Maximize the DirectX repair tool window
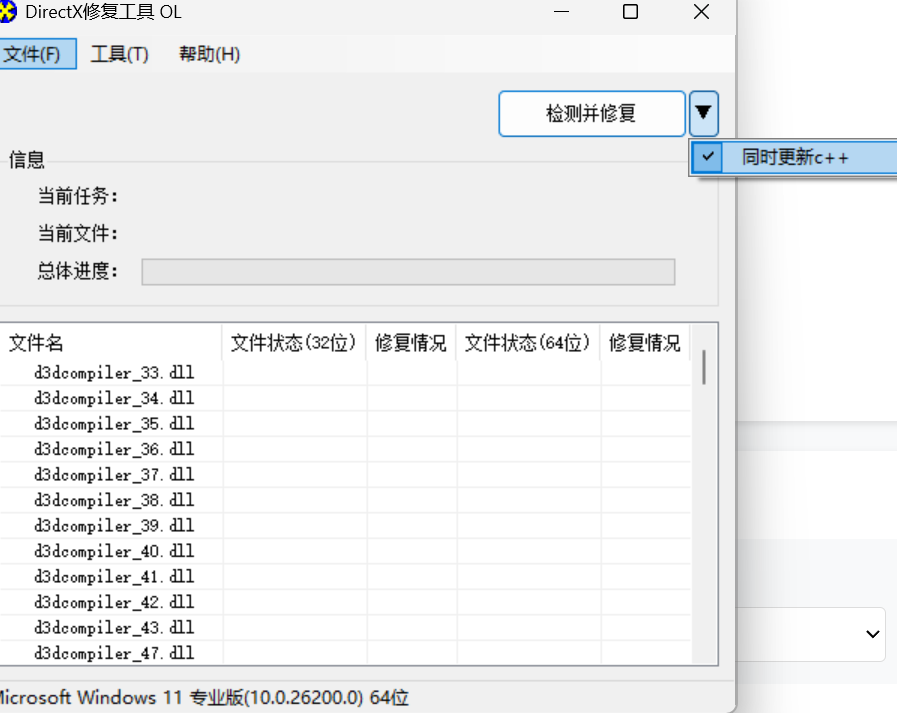Image resolution: width=897 pixels, height=713 pixels. (630, 12)
